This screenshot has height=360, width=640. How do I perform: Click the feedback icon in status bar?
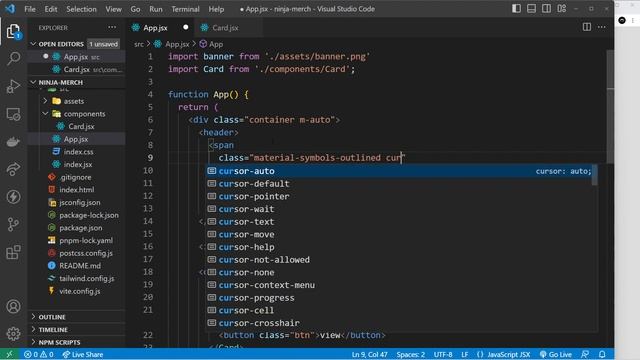coord(585,354)
